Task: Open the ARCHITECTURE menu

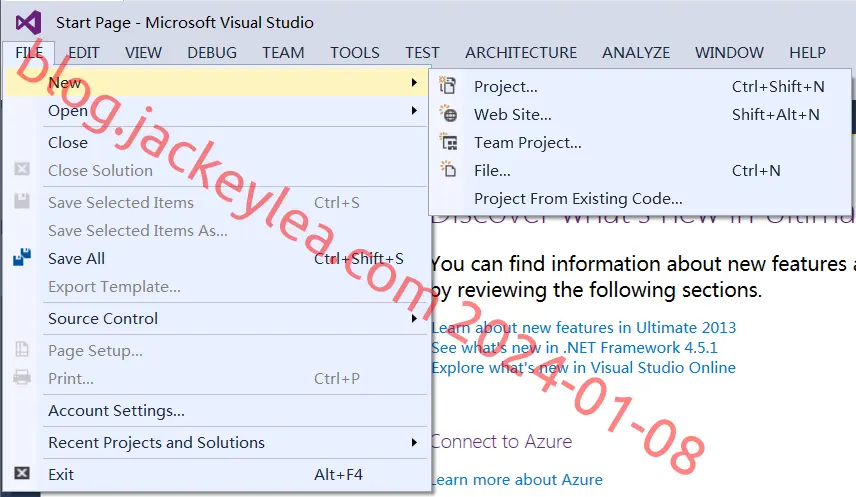Action: [521, 52]
